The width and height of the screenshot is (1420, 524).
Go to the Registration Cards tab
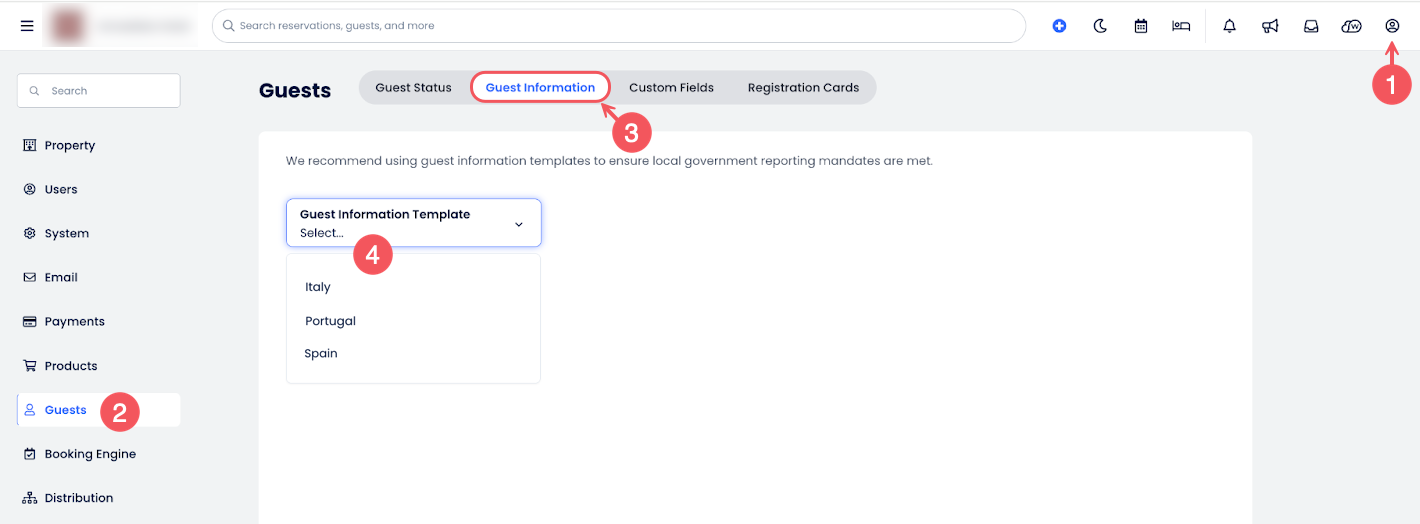point(803,88)
